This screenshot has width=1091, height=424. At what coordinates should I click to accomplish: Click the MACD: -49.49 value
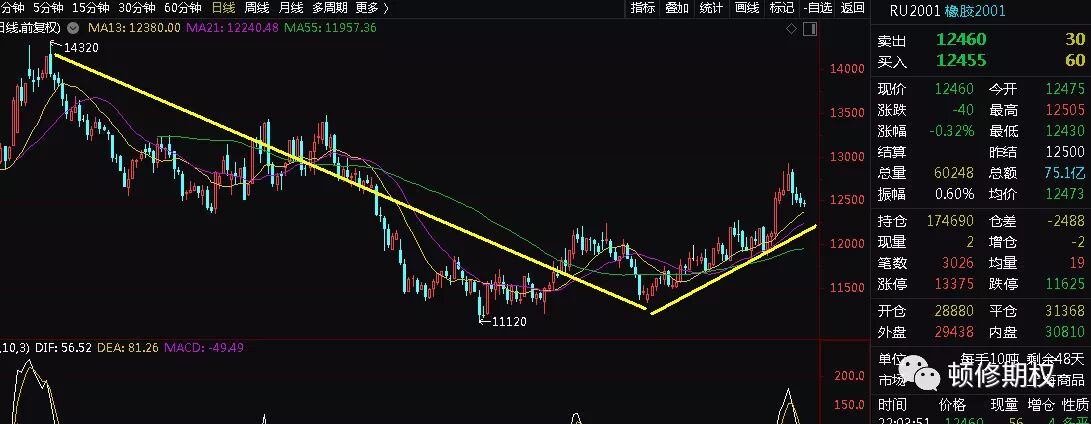(x=204, y=347)
